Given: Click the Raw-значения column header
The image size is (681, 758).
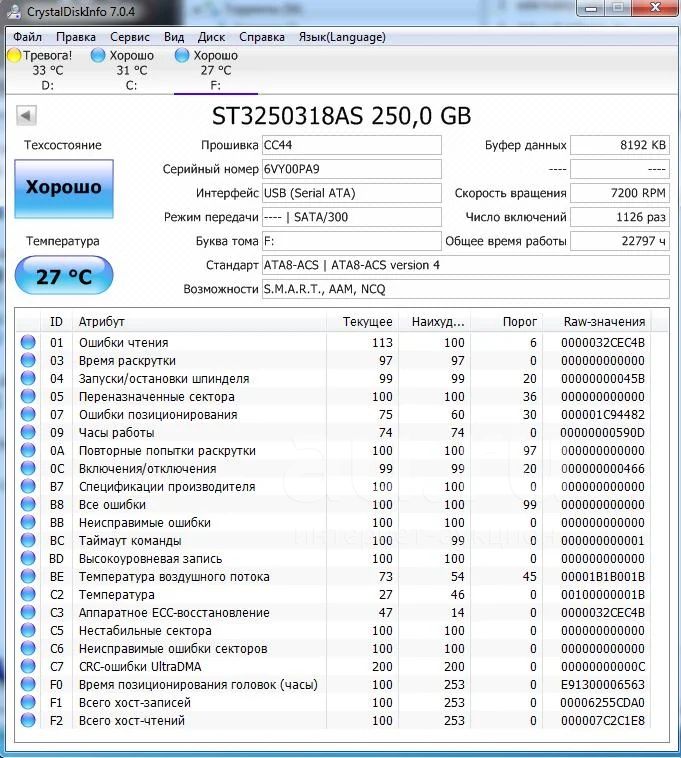Looking at the screenshot, I should pyautogui.click(x=597, y=321).
